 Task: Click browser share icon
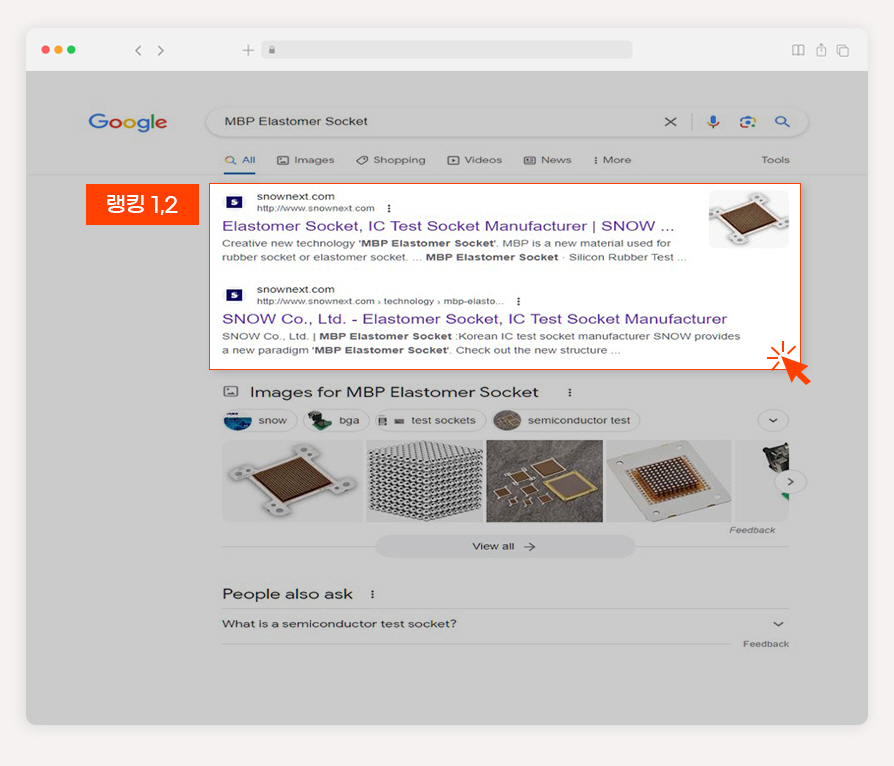point(821,50)
